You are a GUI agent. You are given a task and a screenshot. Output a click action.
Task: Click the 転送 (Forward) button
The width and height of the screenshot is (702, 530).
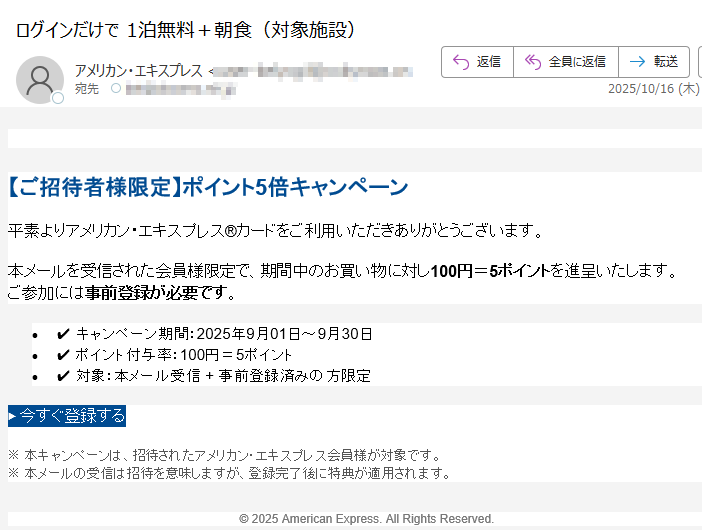(x=654, y=62)
